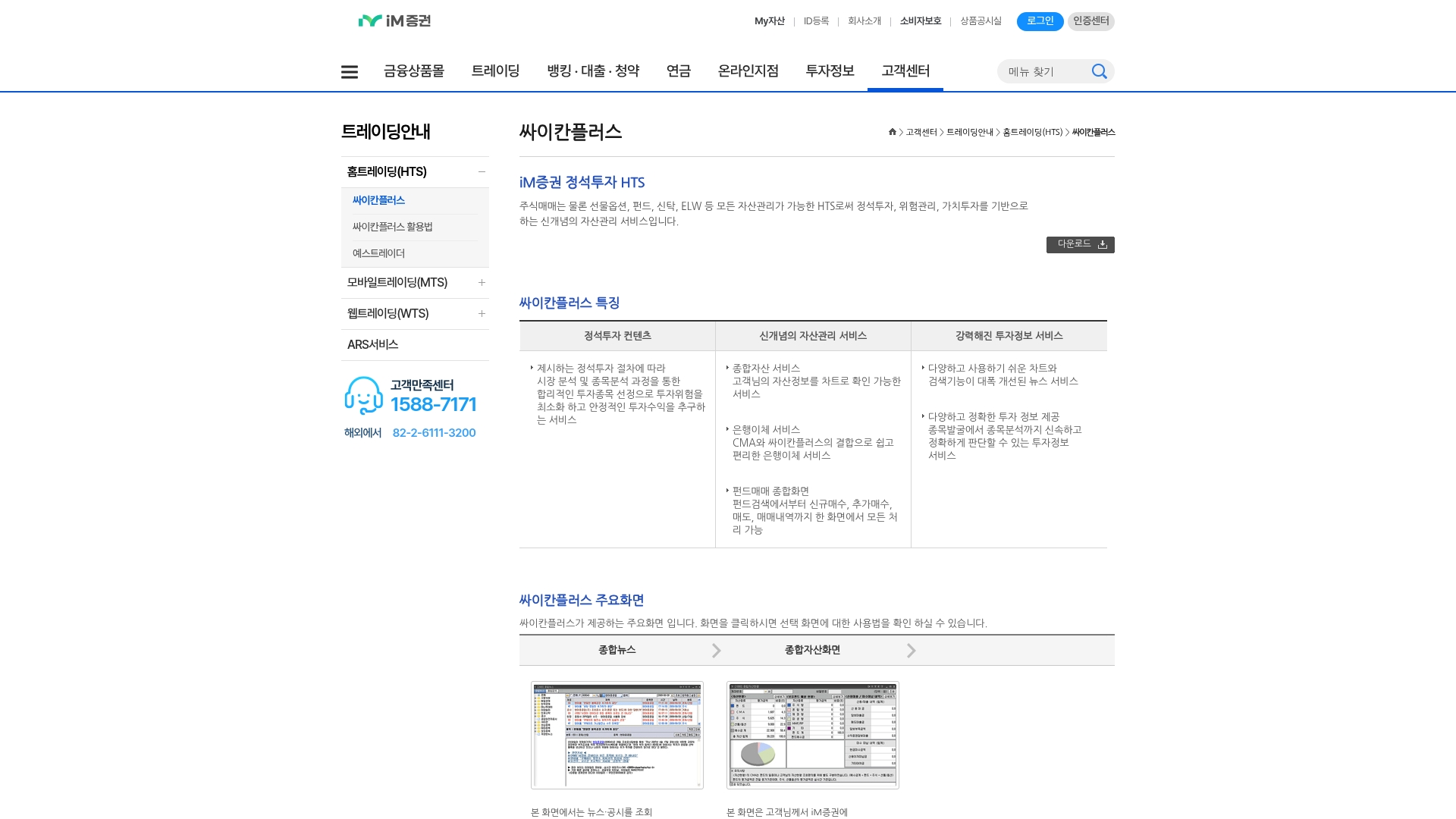This screenshot has height=819, width=1456.
Task: Click breadcrumb 홈트레이딩(HTS) link
Action: (1033, 132)
